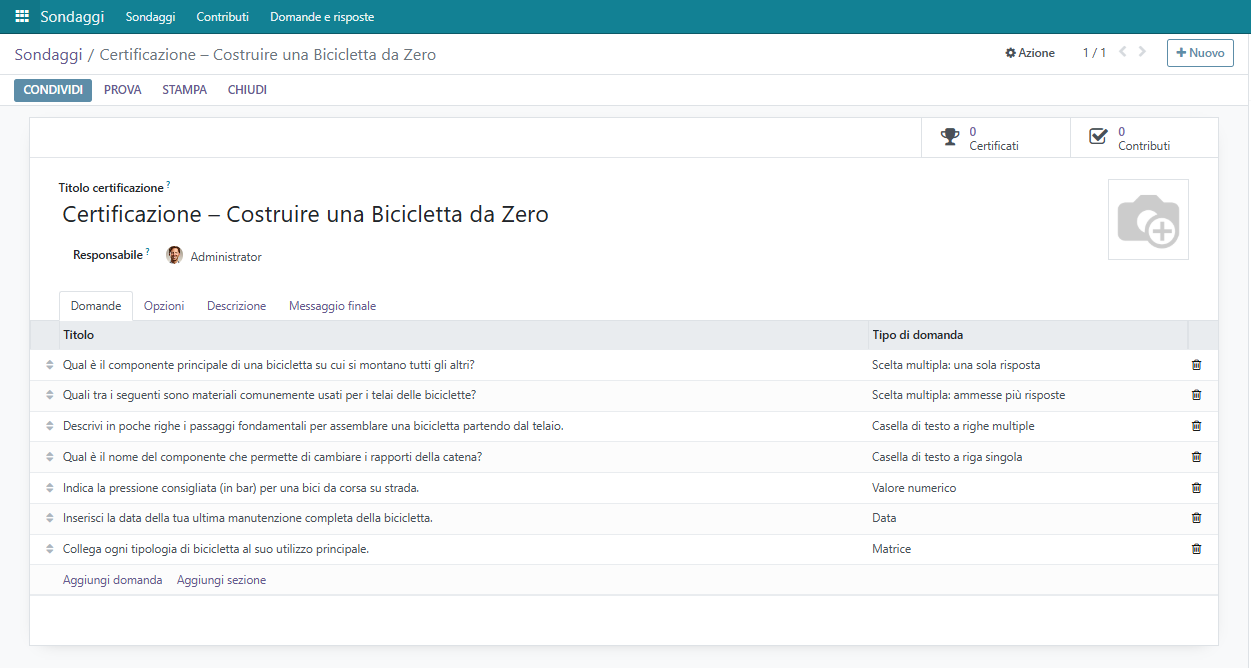Screen dimensions: 1251x668
Task: Grab drag handle of the Valore numerico question
Action: [49, 488]
